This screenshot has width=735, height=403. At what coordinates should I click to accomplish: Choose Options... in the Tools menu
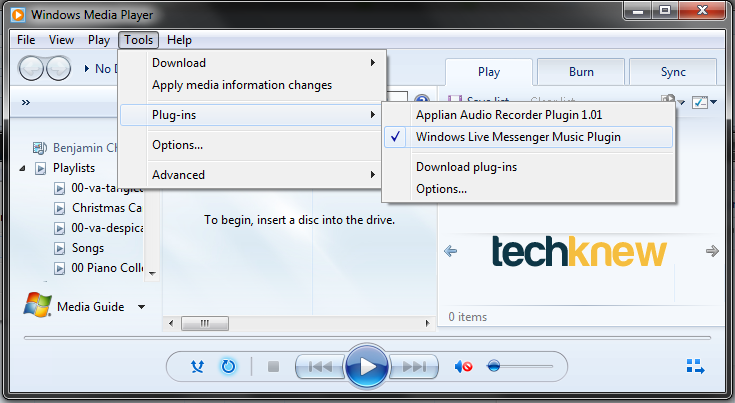tap(251, 145)
